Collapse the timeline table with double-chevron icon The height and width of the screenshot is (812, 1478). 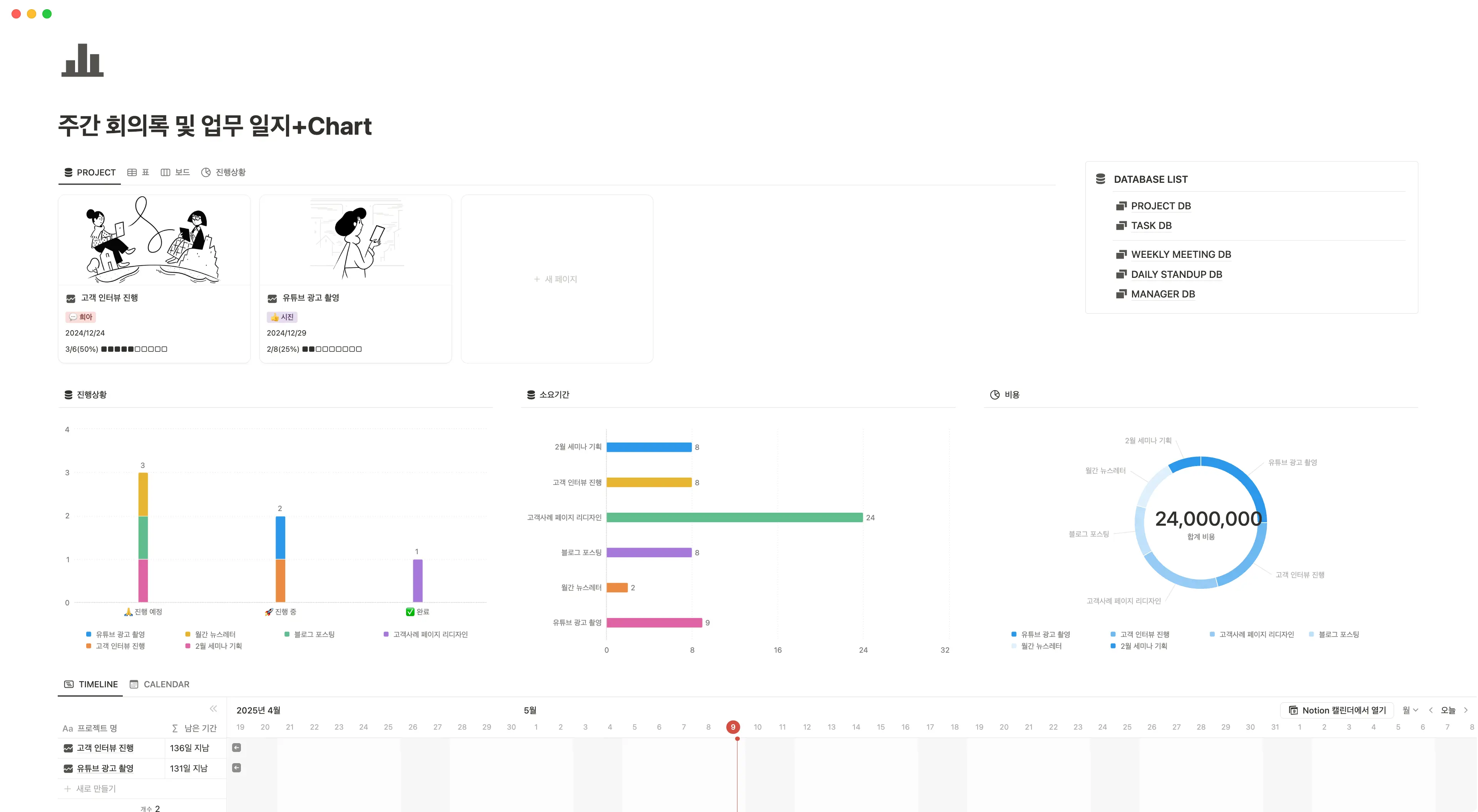[214, 709]
